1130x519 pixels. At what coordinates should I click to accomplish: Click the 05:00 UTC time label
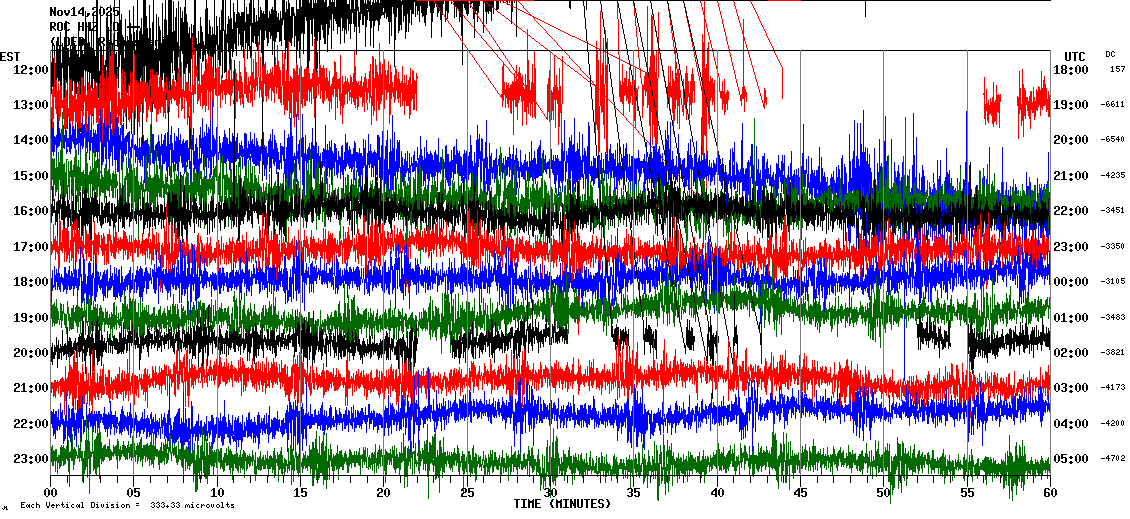click(x=1071, y=459)
